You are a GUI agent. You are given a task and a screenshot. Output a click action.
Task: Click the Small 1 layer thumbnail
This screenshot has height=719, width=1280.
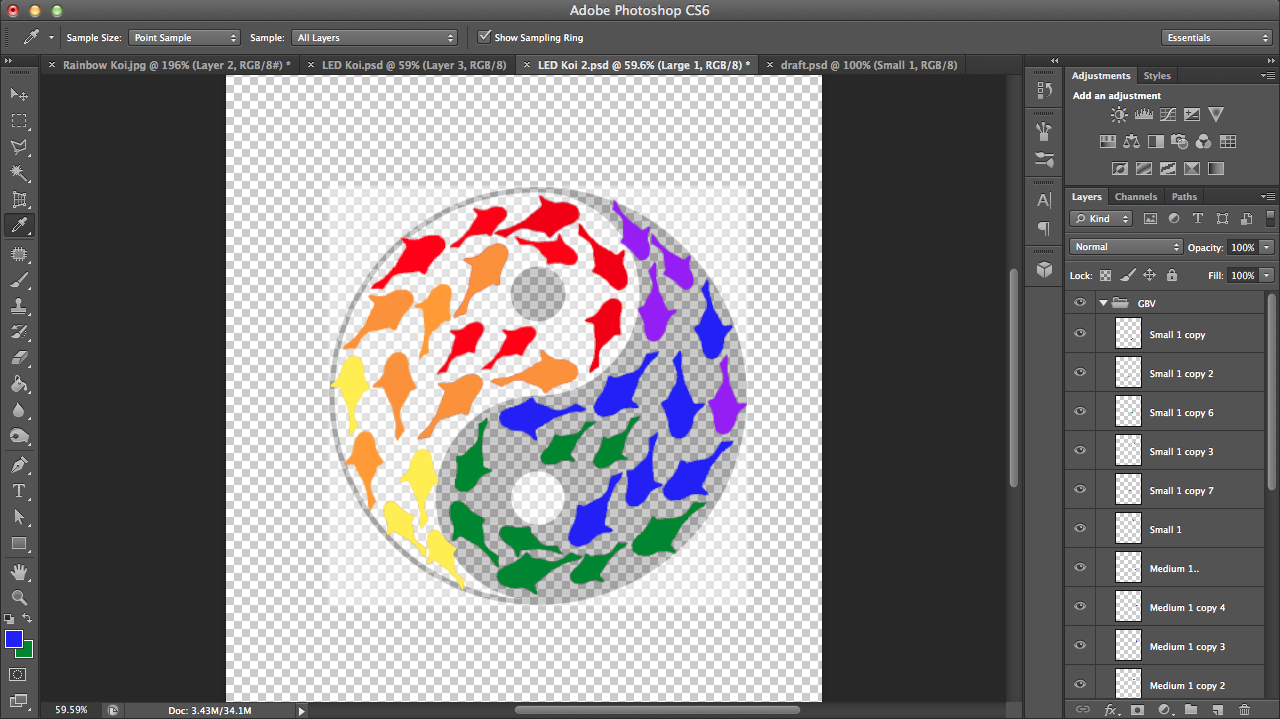(x=1127, y=528)
